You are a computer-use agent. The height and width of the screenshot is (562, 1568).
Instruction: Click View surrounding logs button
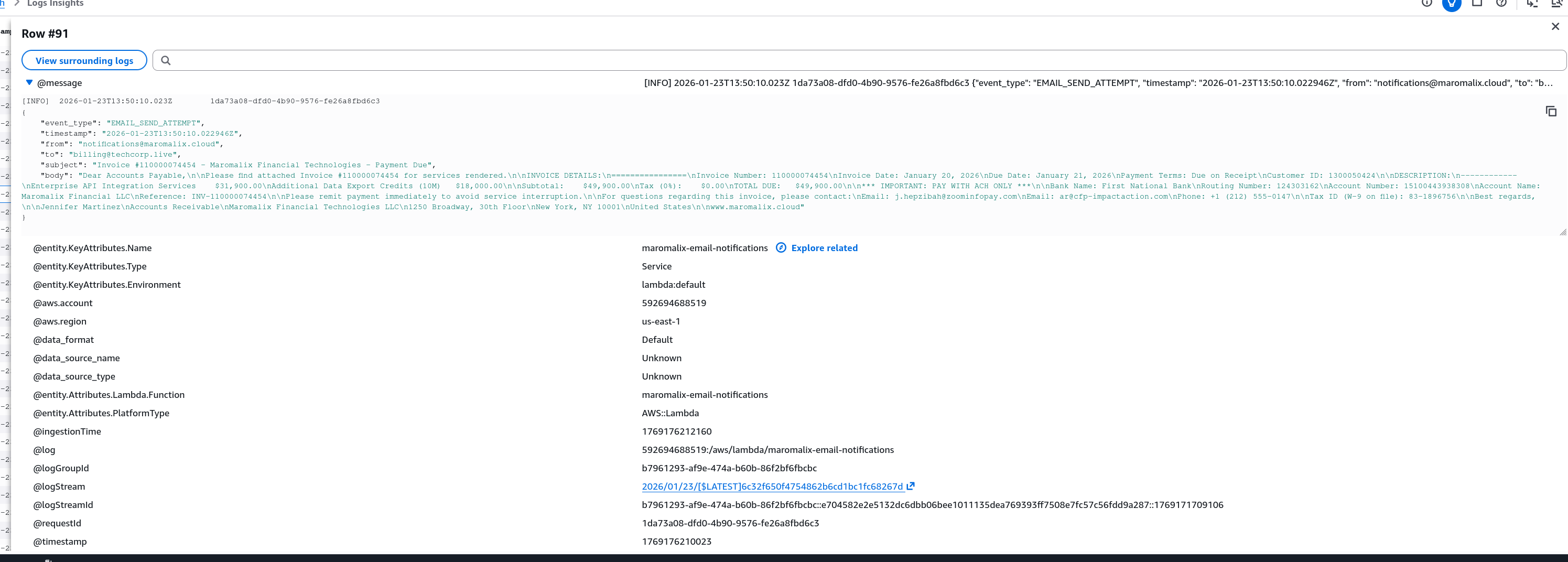[x=84, y=60]
